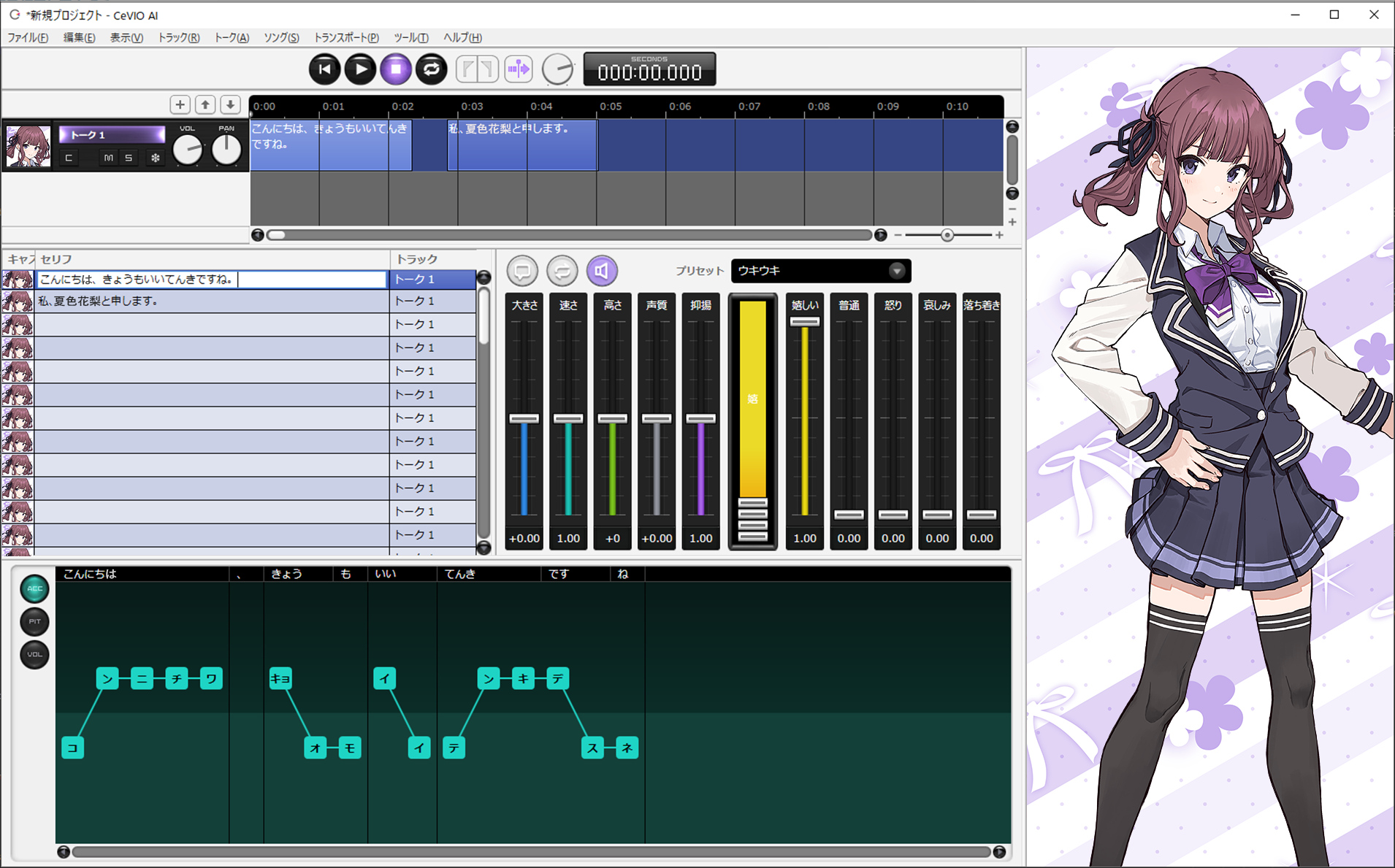This screenshot has width=1395, height=868.
Task: Open the トーク menu
Action: pyautogui.click(x=232, y=38)
